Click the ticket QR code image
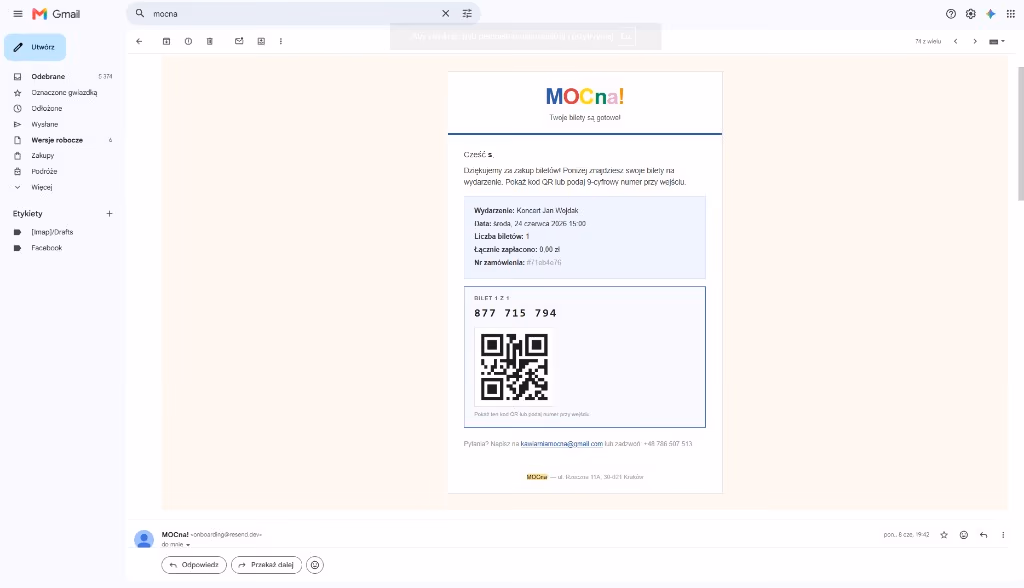 point(515,367)
